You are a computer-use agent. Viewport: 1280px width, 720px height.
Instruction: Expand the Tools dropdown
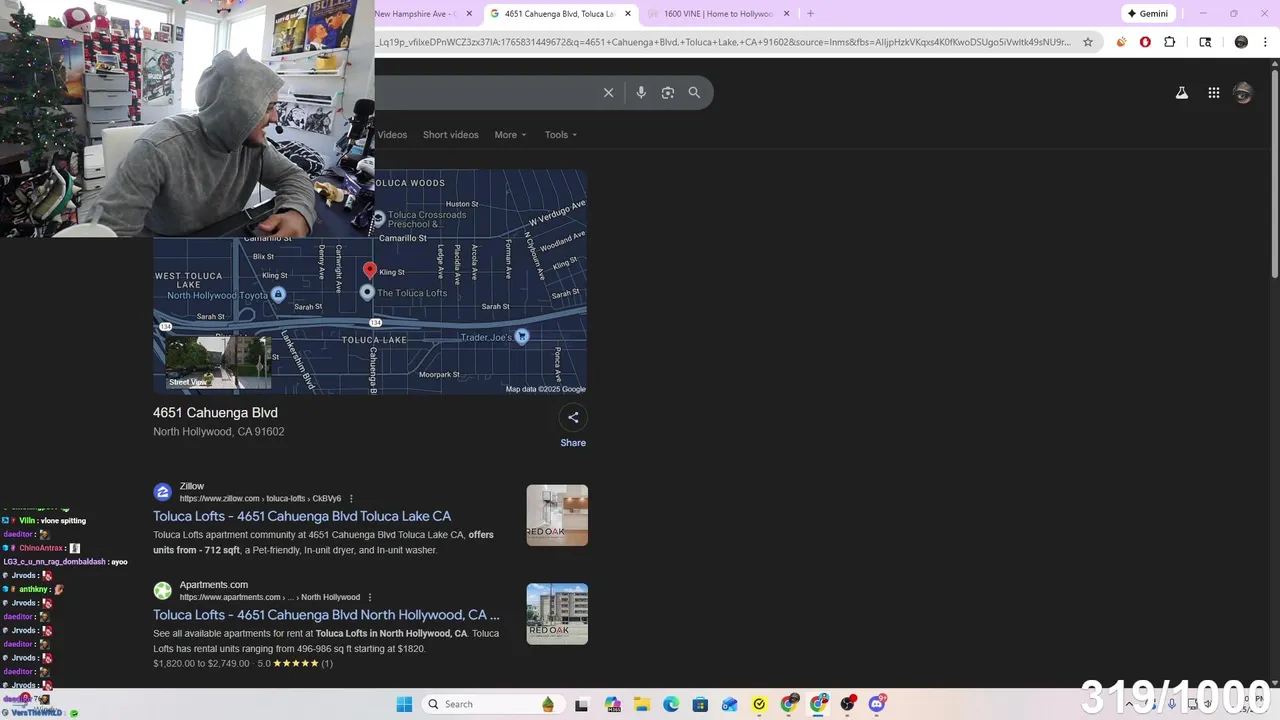(x=561, y=135)
